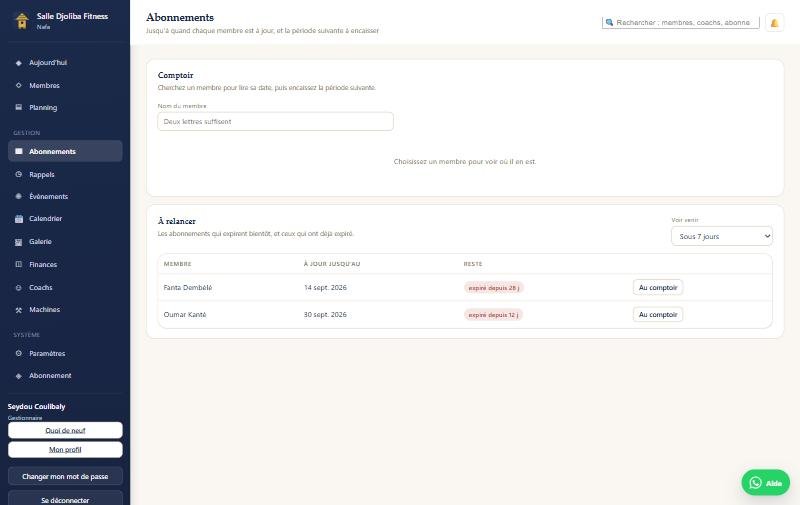Viewport: 800px width, 505px height.
Task: Click the date '30 sept. 2026'
Action: pyautogui.click(x=325, y=315)
